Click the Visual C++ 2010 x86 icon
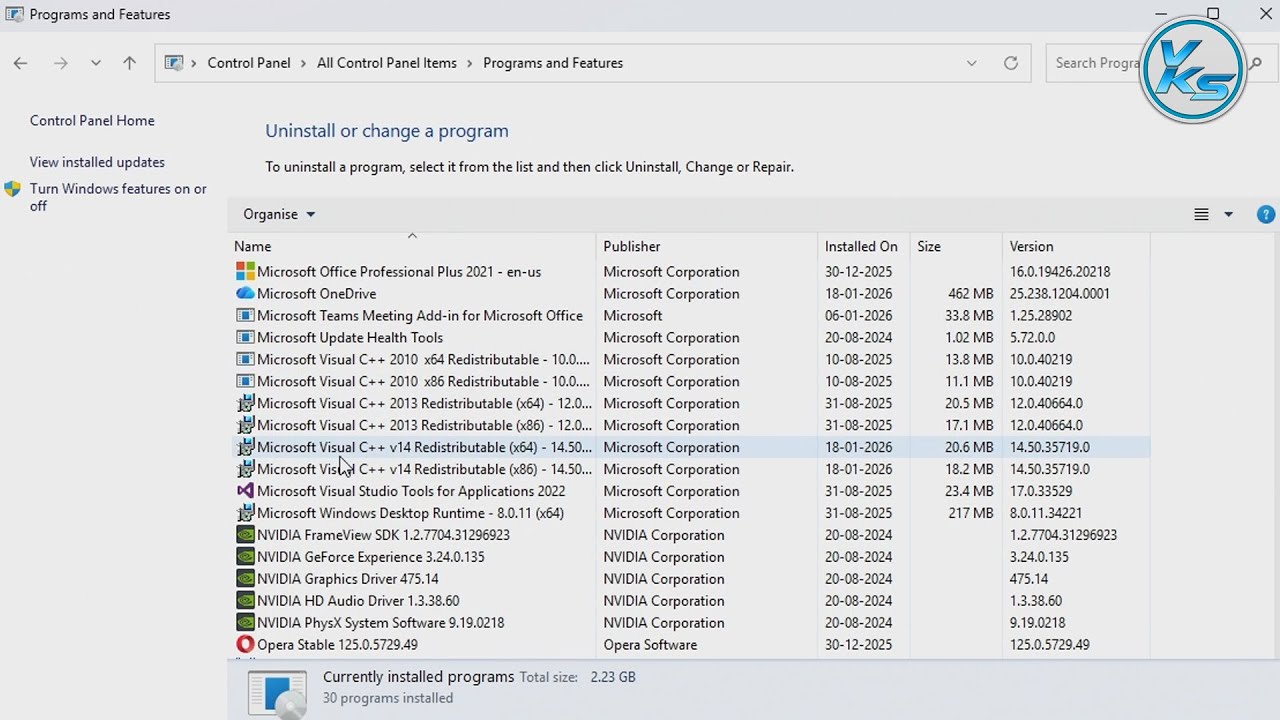The height and width of the screenshot is (720, 1280). tap(245, 382)
